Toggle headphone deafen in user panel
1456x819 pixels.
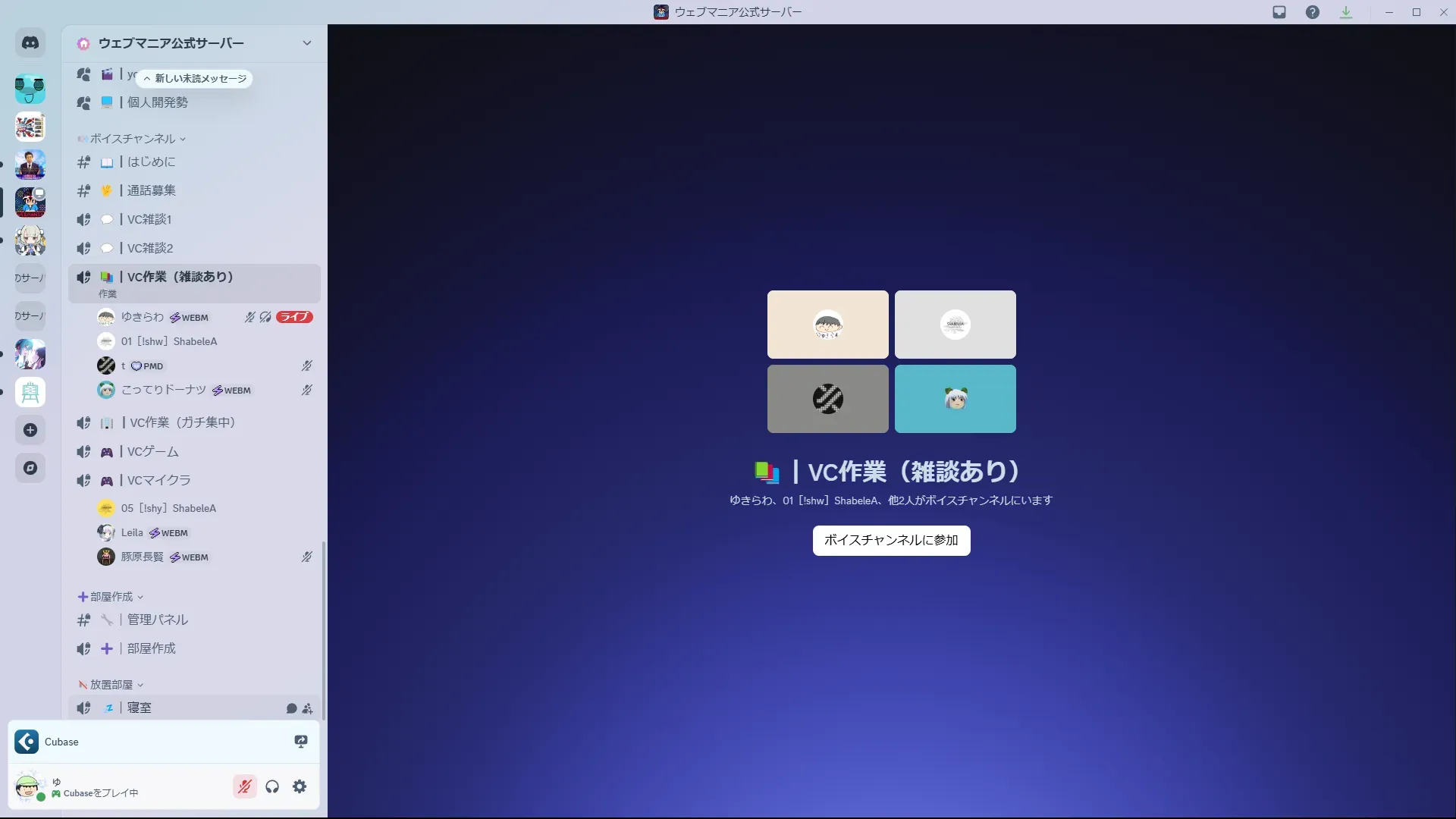272,786
